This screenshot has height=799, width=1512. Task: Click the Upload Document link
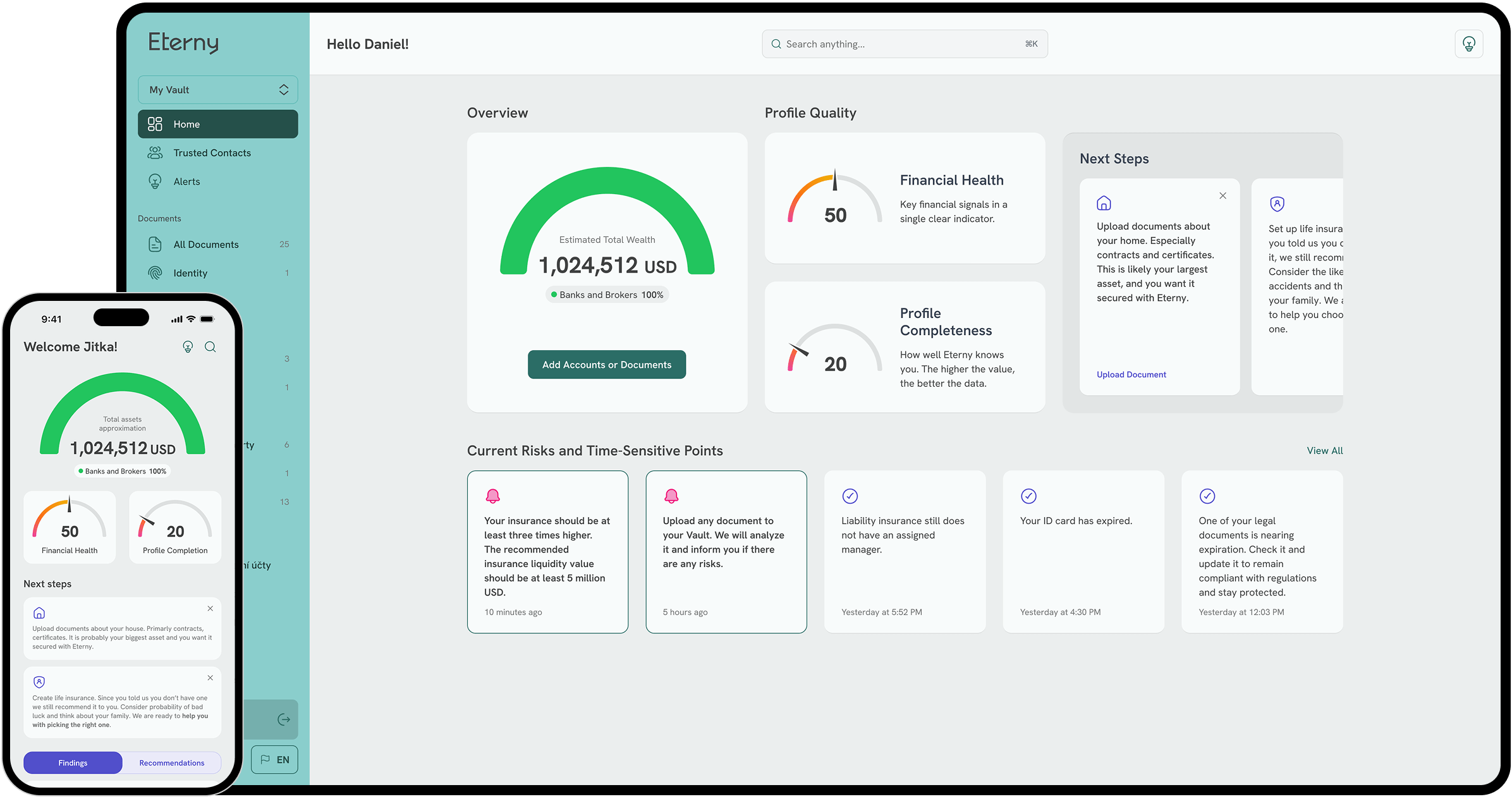point(1131,375)
